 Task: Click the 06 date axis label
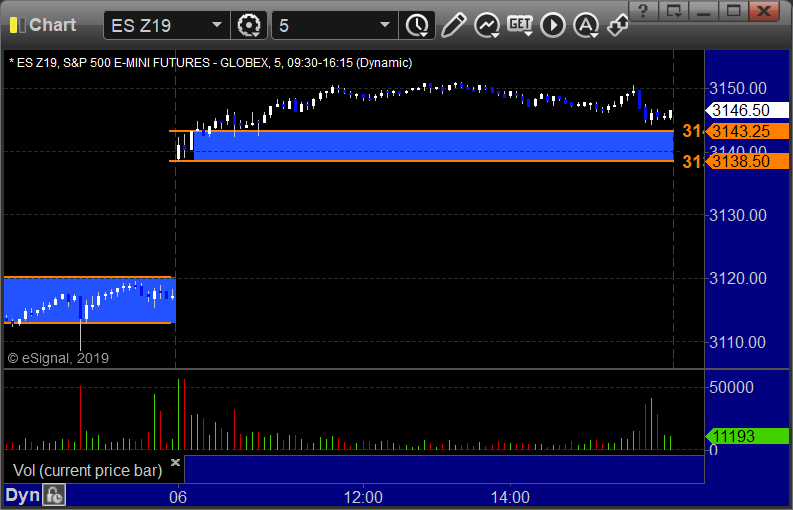tap(178, 497)
